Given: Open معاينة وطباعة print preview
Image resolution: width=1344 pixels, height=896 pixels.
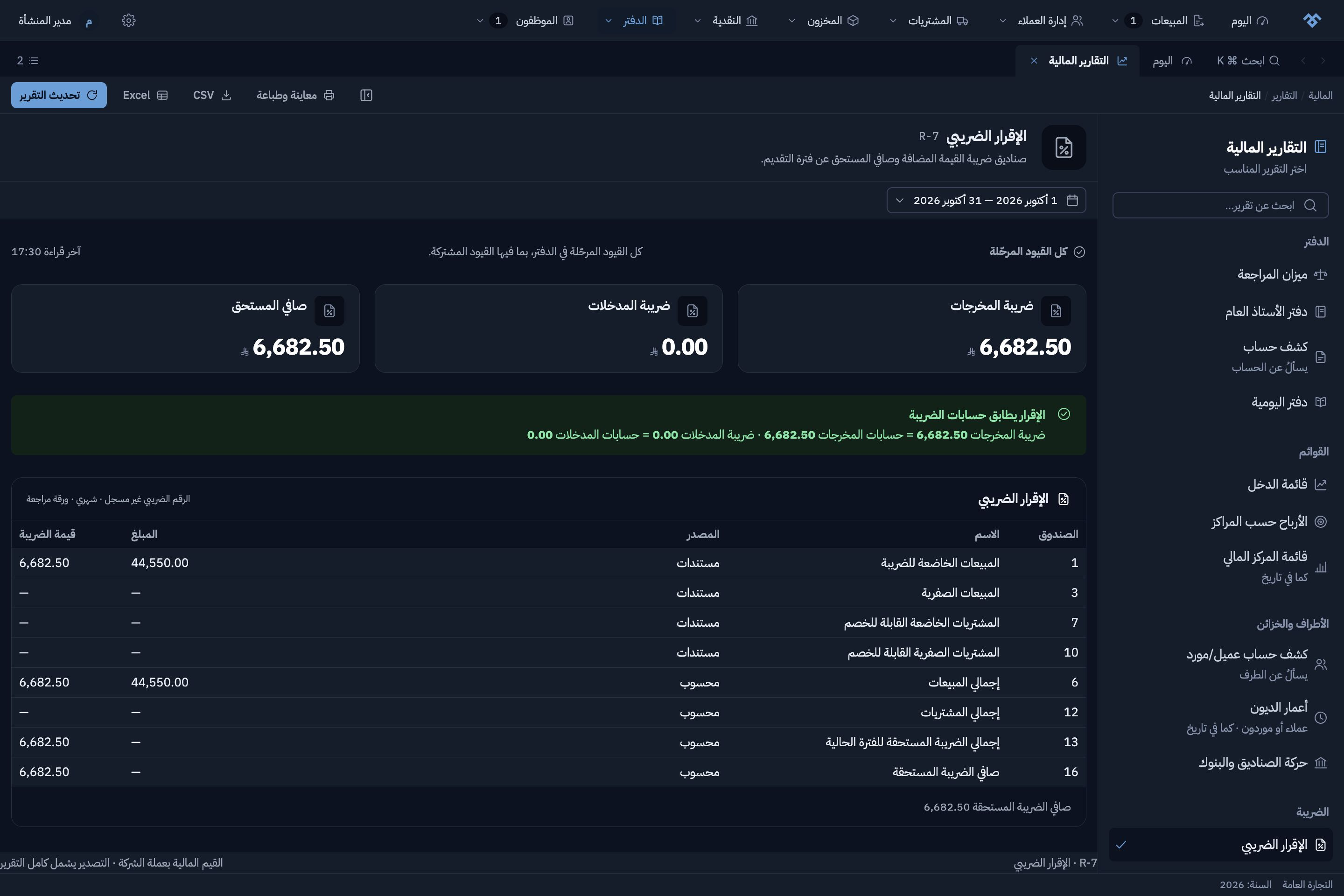Looking at the screenshot, I should pos(295,95).
